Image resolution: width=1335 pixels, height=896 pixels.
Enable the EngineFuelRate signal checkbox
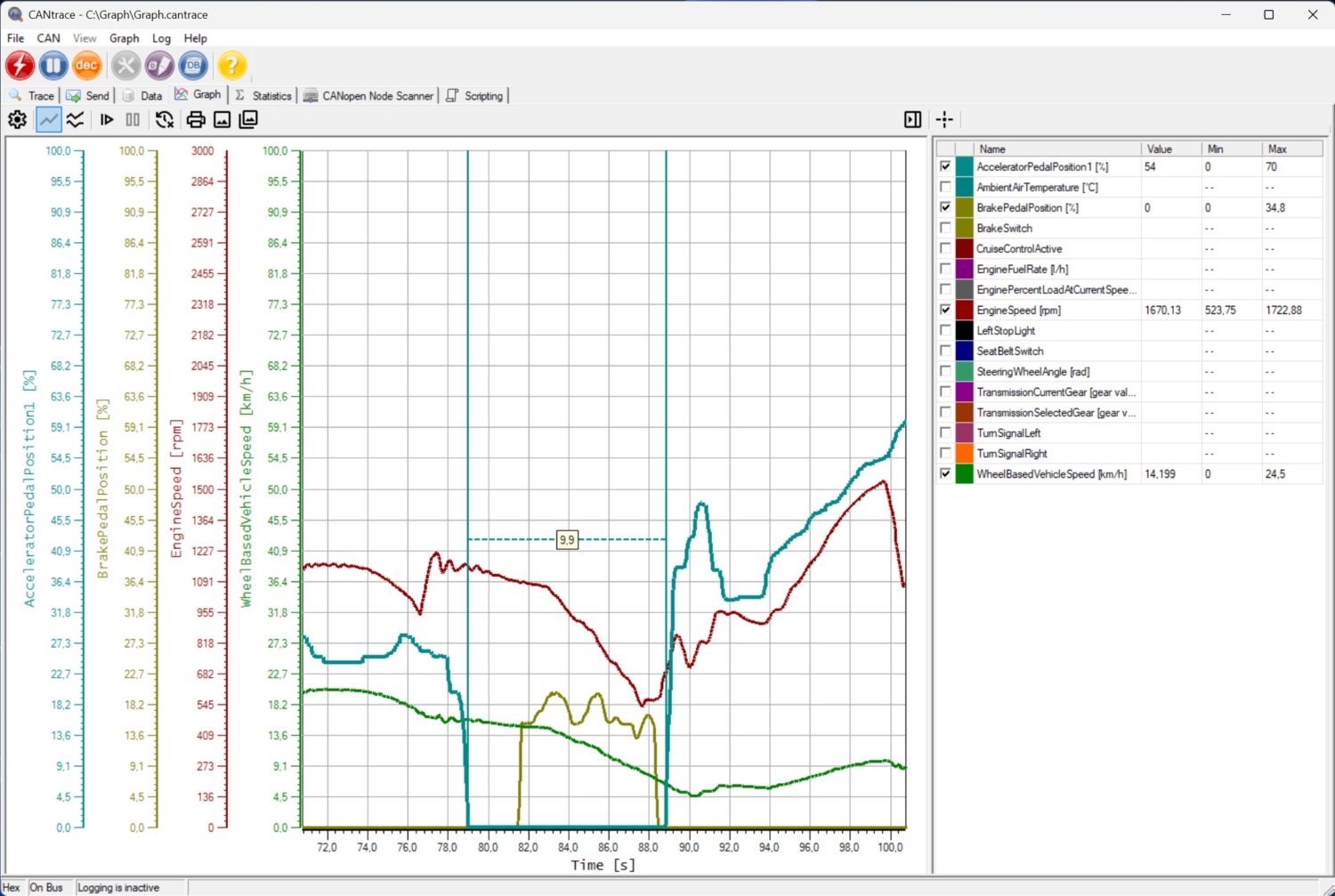coord(945,269)
